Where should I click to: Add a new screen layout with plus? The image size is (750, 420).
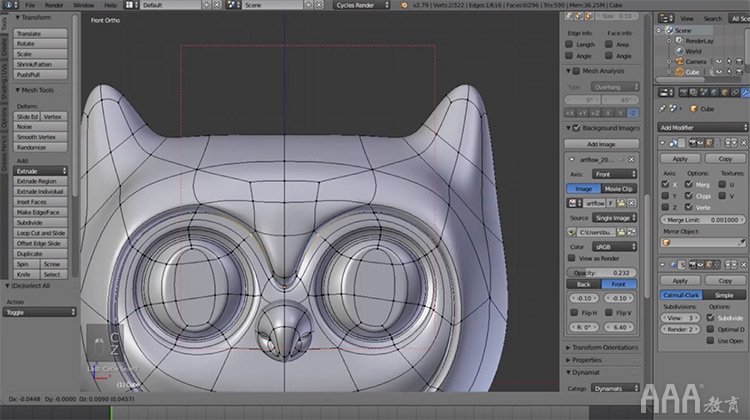(207, 5)
